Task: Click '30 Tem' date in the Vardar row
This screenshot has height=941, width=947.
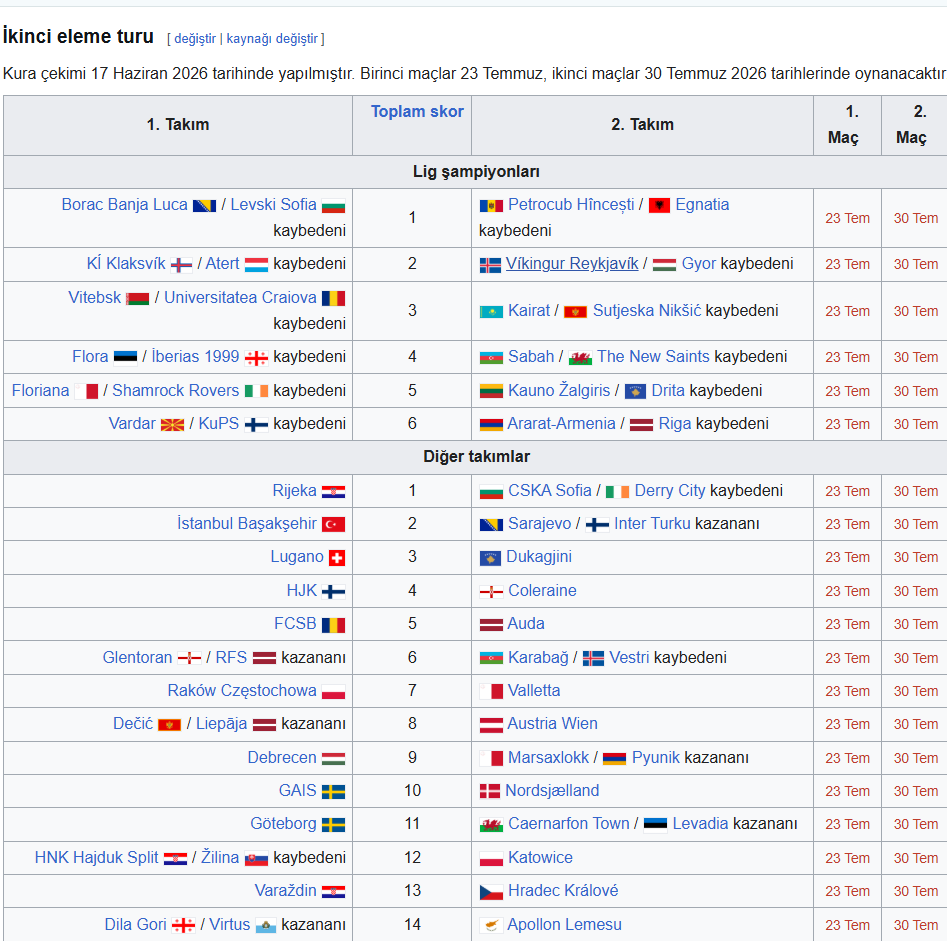Action: (x=916, y=425)
